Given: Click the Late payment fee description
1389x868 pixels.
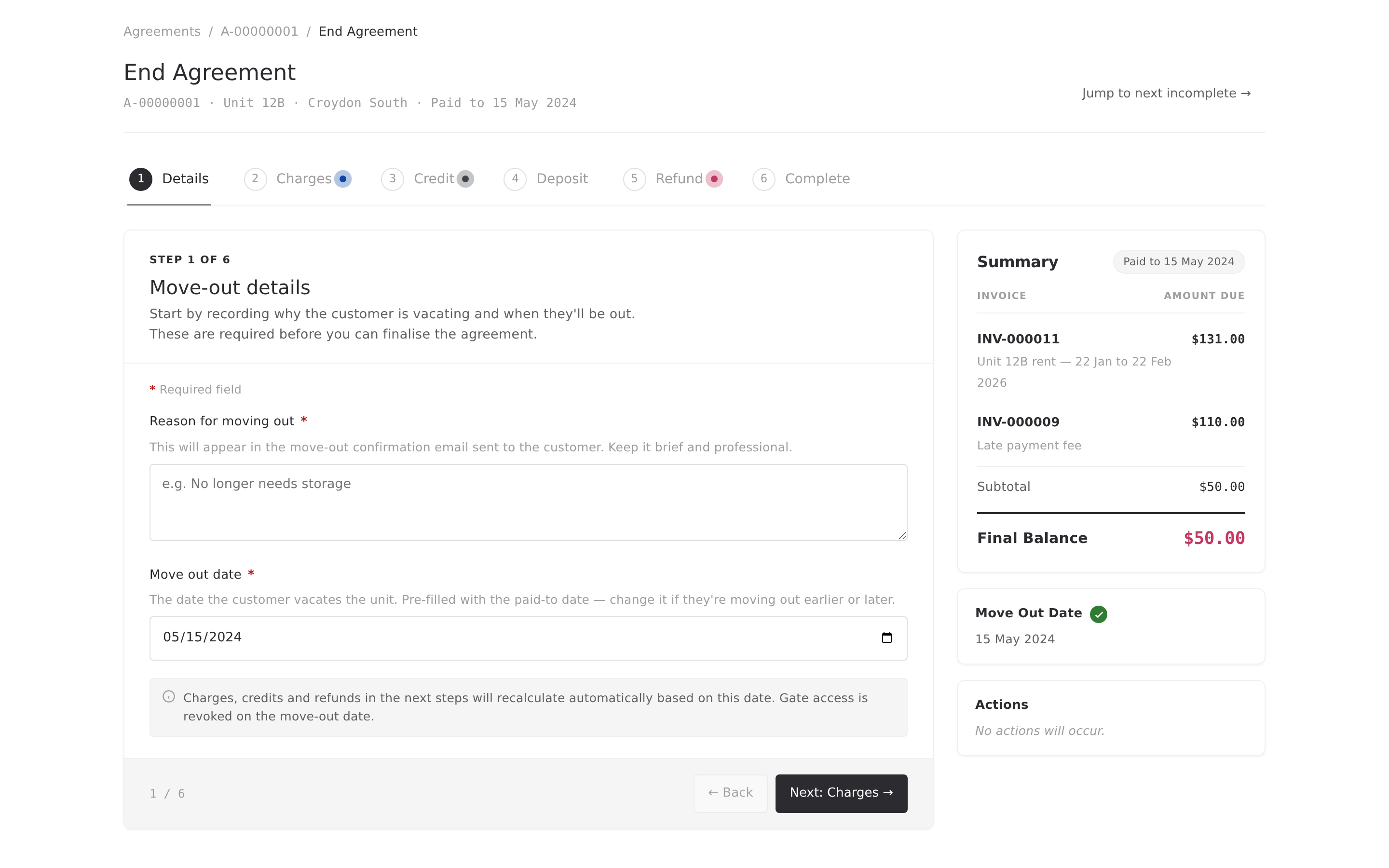Looking at the screenshot, I should pyautogui.click(x=1029, y=446).
